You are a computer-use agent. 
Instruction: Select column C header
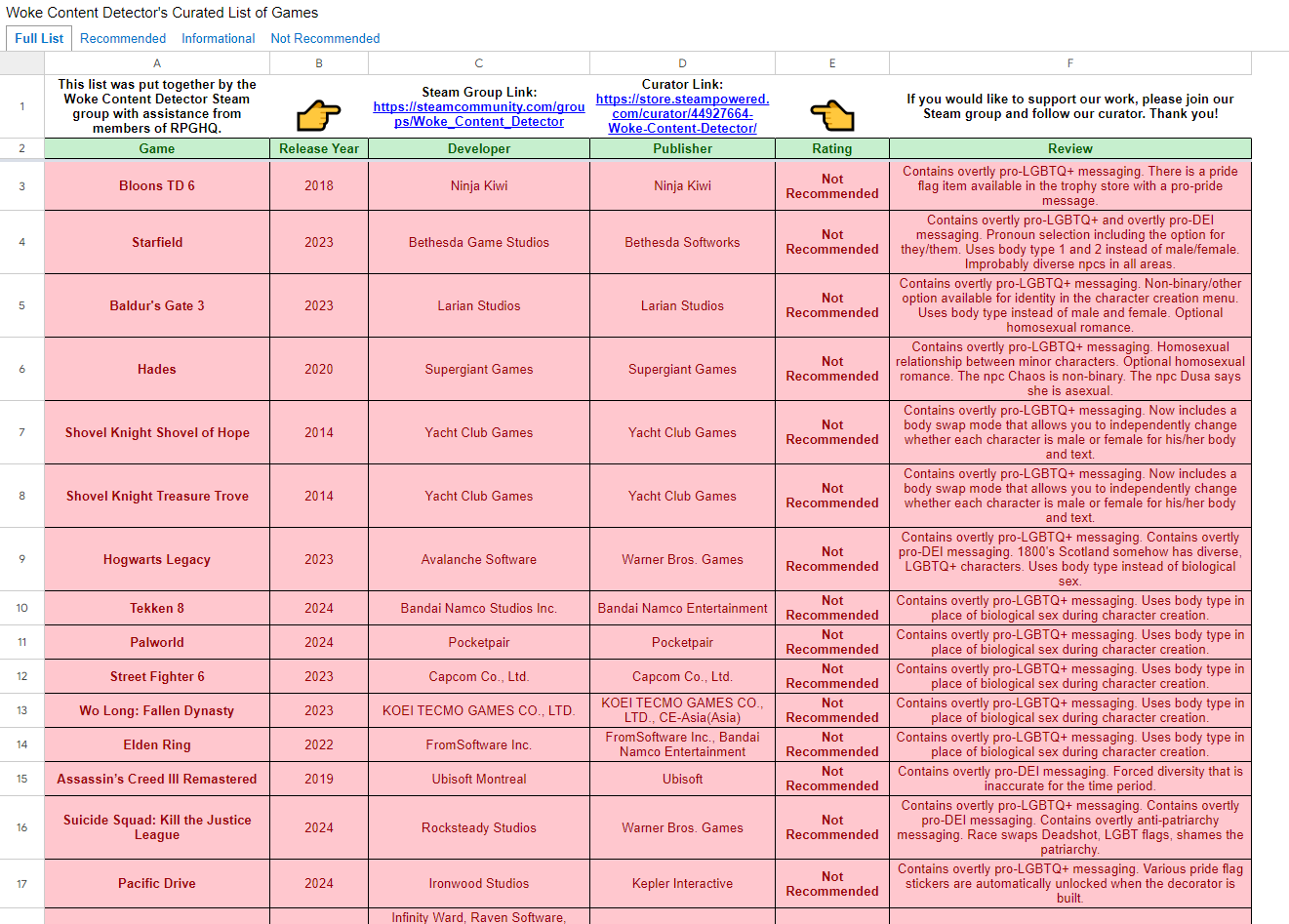pos(479,63)
